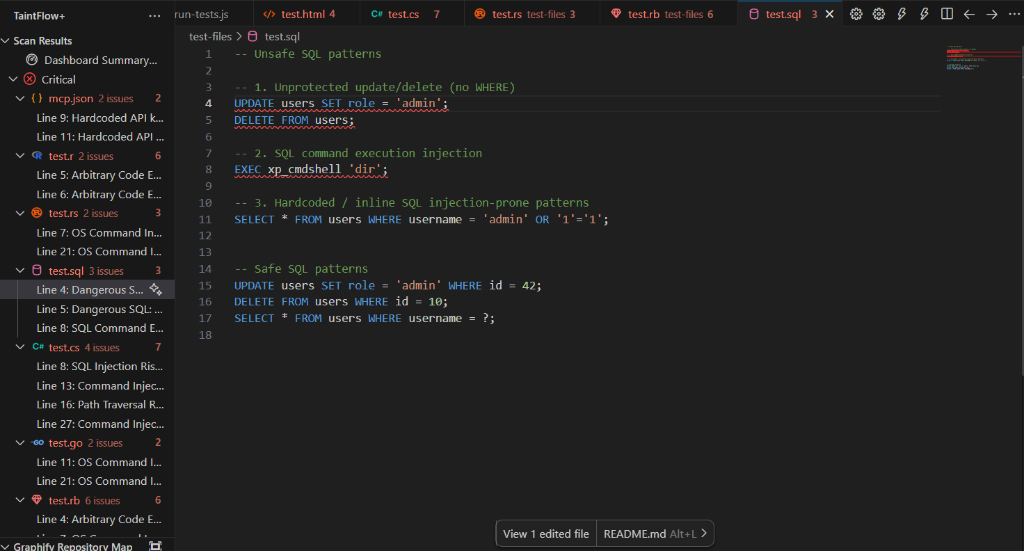Open the Line 16: Path Traversal issue
1024x551 pixels.
[100, 404]
